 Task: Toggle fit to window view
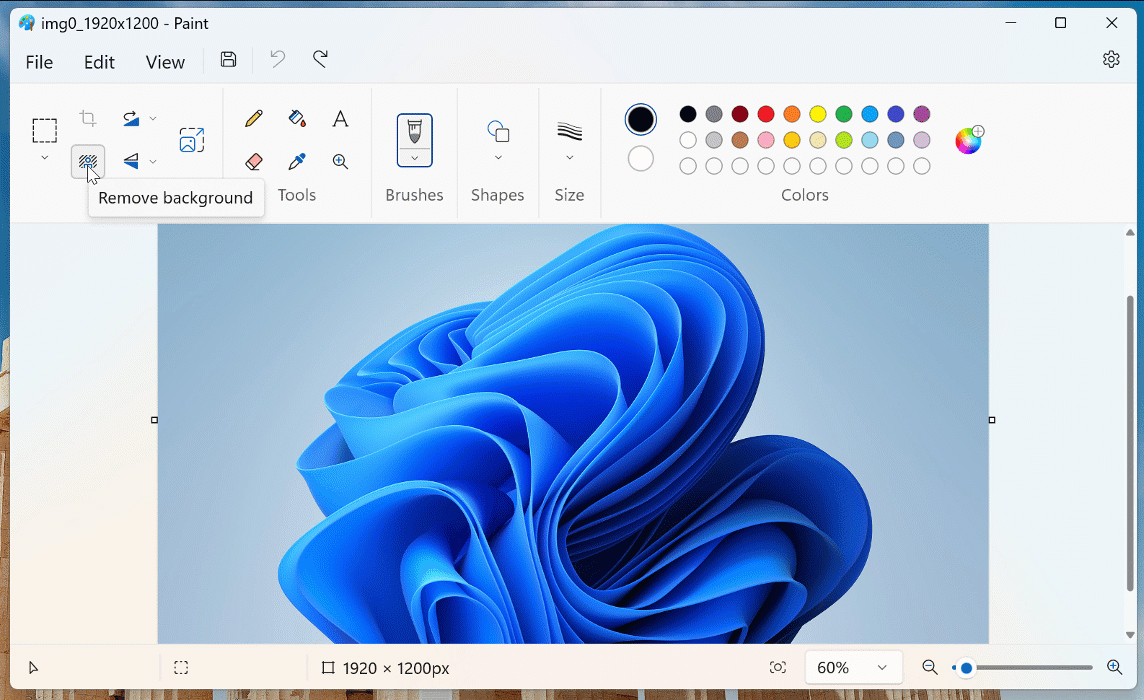(778, 667)
